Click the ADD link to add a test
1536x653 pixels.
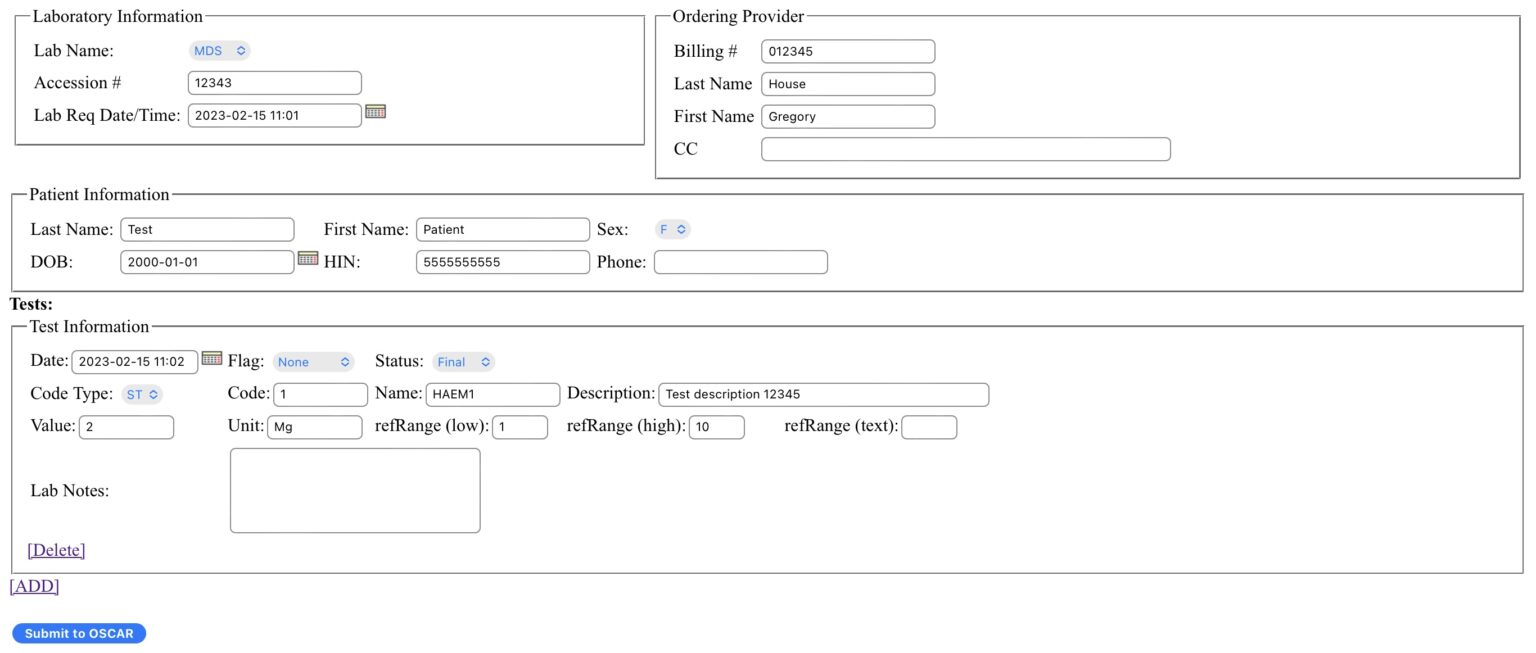click(34, 586)
